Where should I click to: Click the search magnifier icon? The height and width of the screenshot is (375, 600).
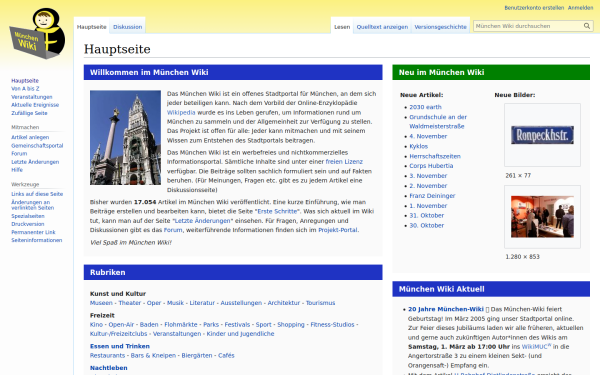(x=587, y=26)
